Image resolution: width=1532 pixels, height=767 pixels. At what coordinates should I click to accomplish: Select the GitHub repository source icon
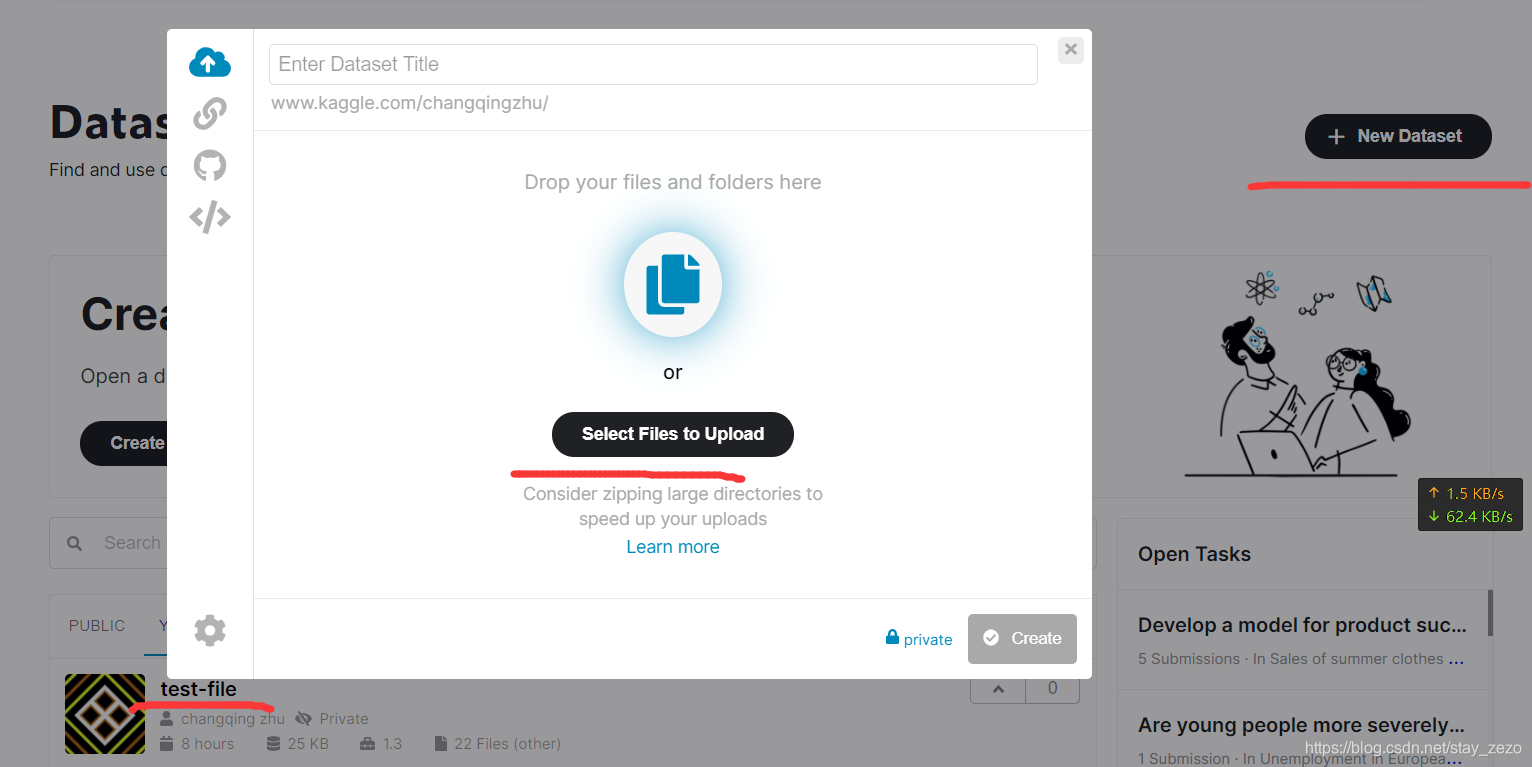(x=210, y=165)
